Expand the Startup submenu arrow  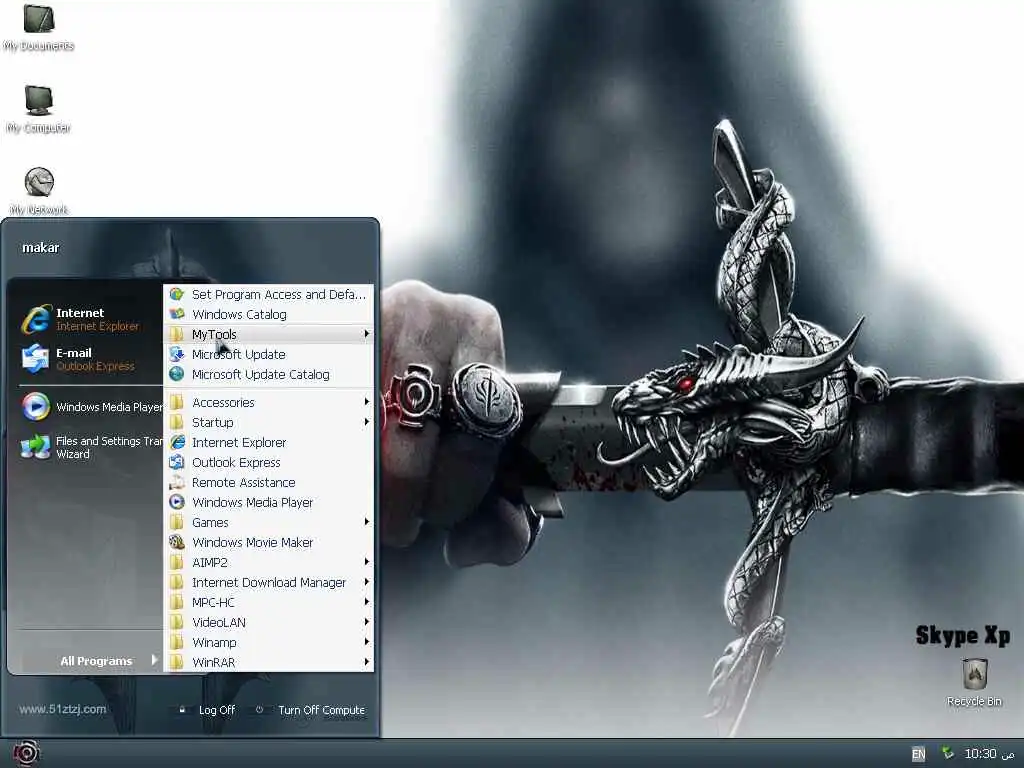click(366, 422)
